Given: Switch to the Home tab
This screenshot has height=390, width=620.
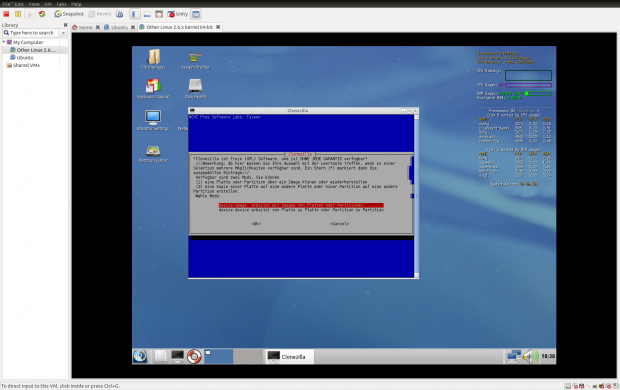Looking at the screenshot, I should (x=83, y=27).
